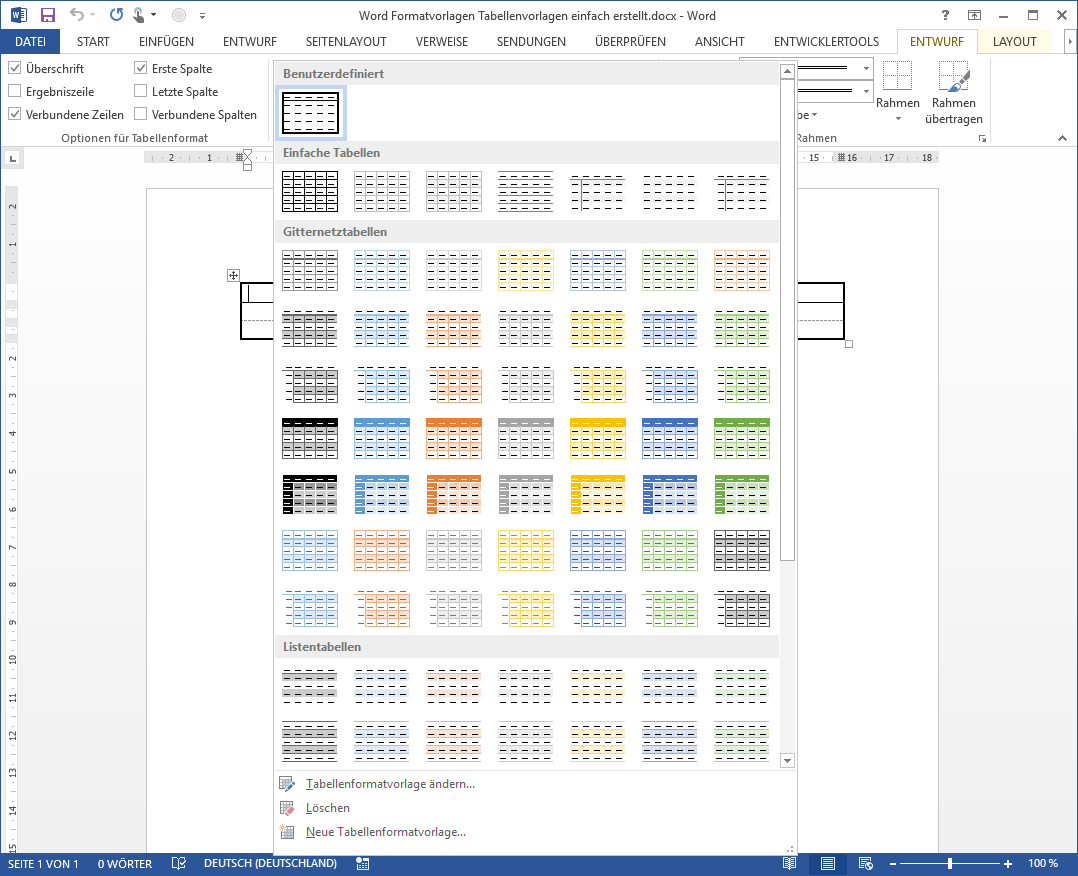Select the green header grid table style
This screenshot has height=876, width=1078.
742,439
